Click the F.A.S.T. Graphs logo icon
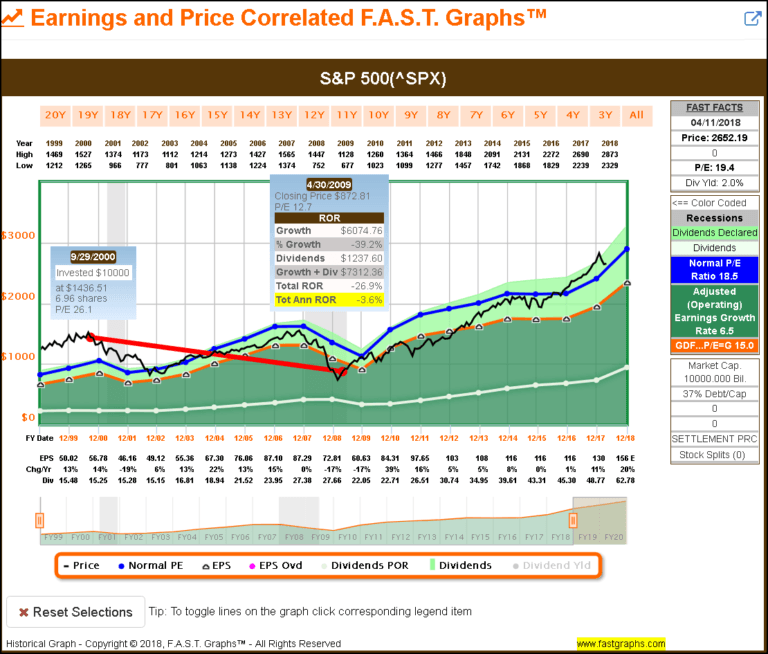The height and width of the screenshot is (654, 768). [12, 18]
